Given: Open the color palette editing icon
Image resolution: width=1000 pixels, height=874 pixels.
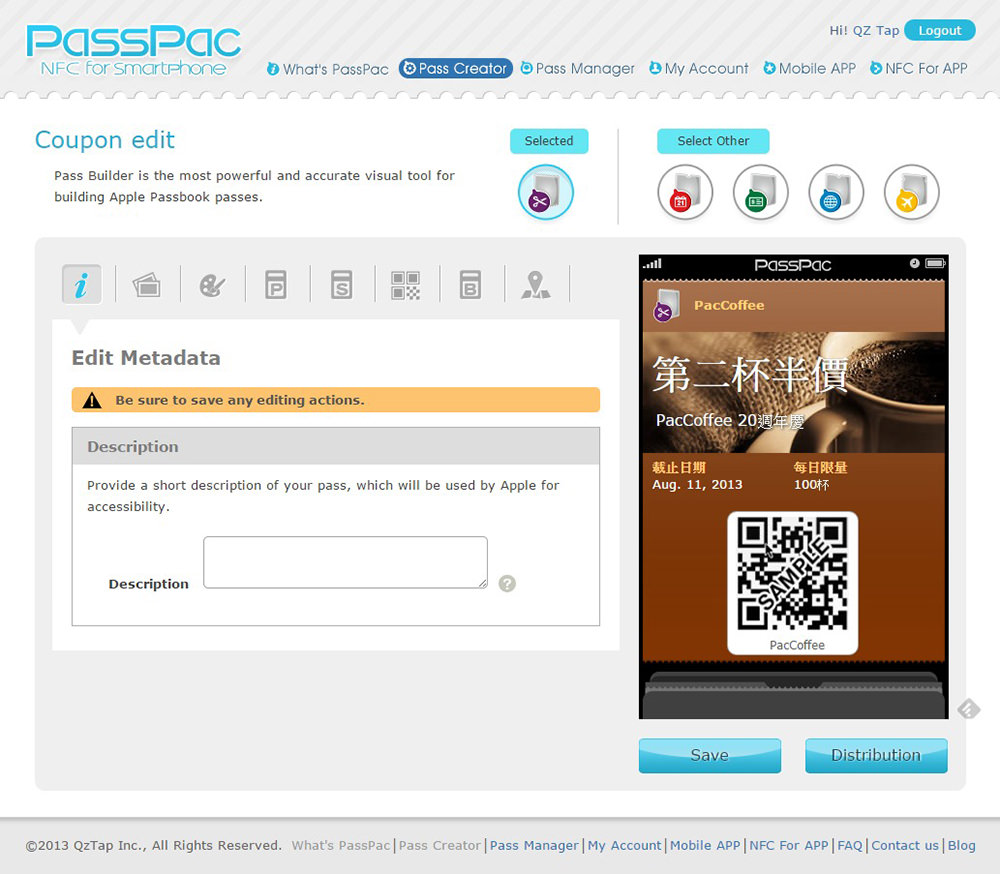Looking at the screenshot, I should click(212, 285).
